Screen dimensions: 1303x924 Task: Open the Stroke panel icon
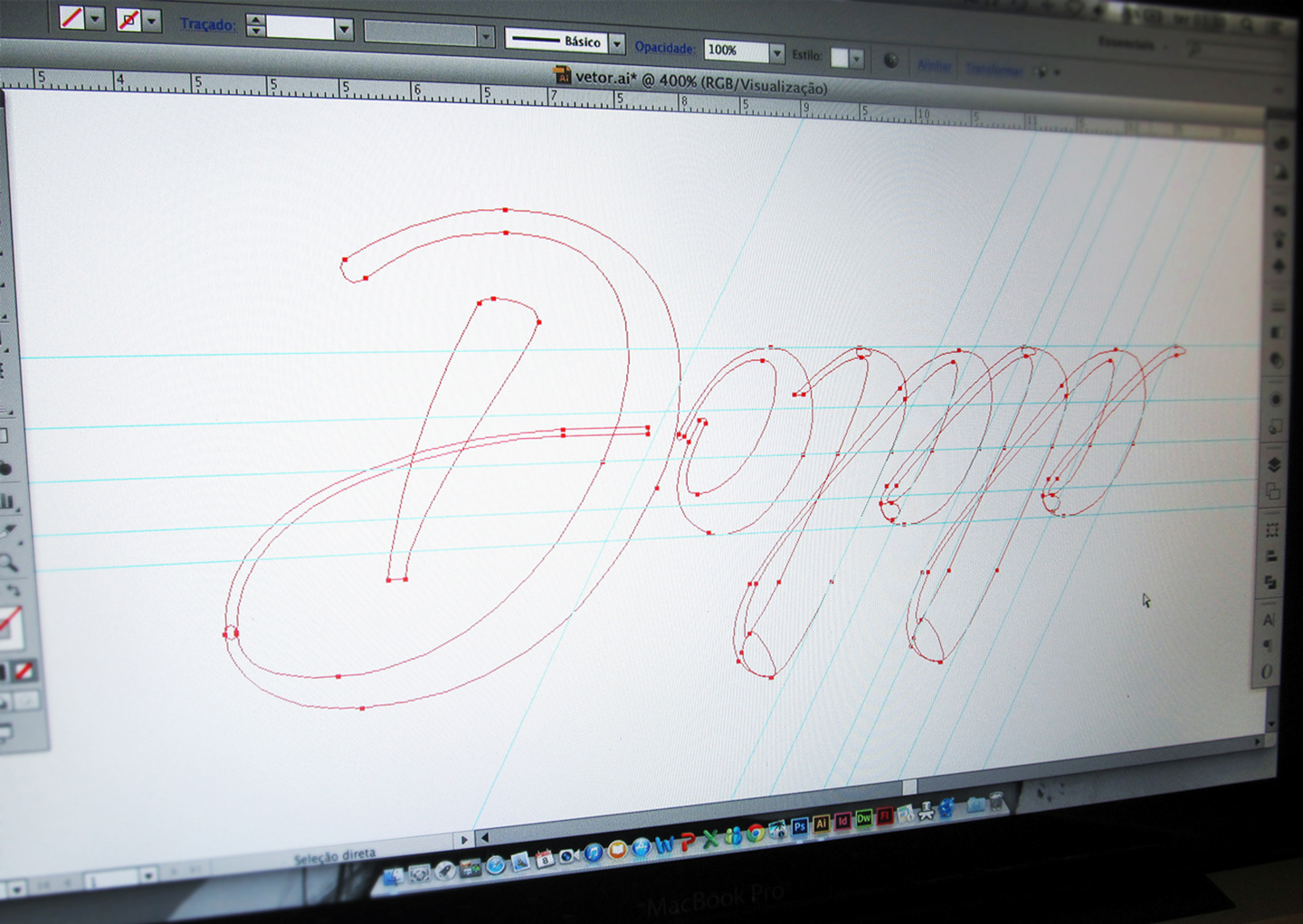(x=1279, y=308)
